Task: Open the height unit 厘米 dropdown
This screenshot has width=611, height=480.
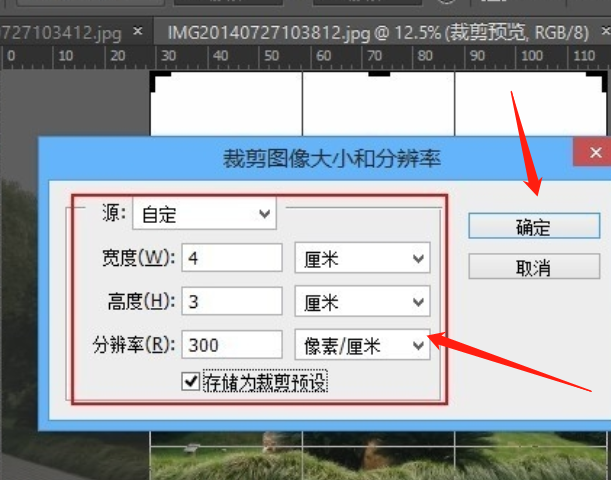Action: coord(362,301)
